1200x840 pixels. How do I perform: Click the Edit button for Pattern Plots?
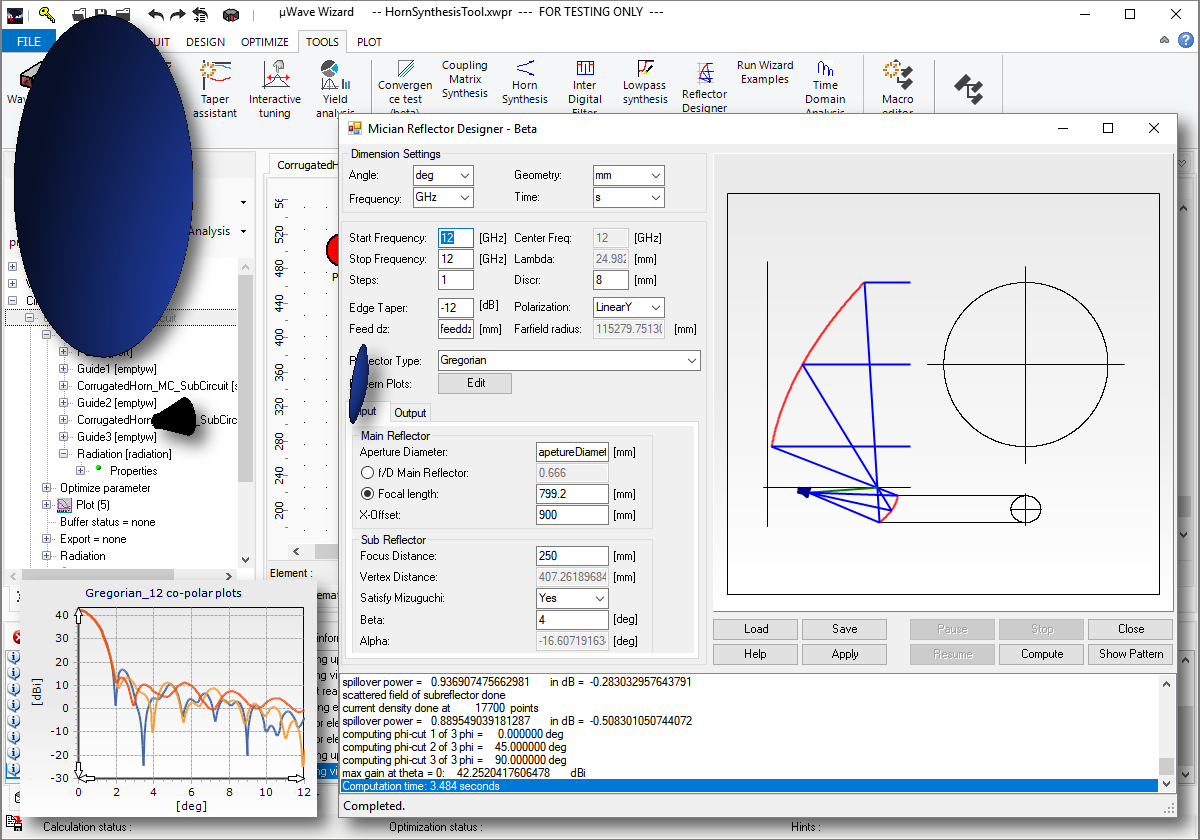[475, 383]
